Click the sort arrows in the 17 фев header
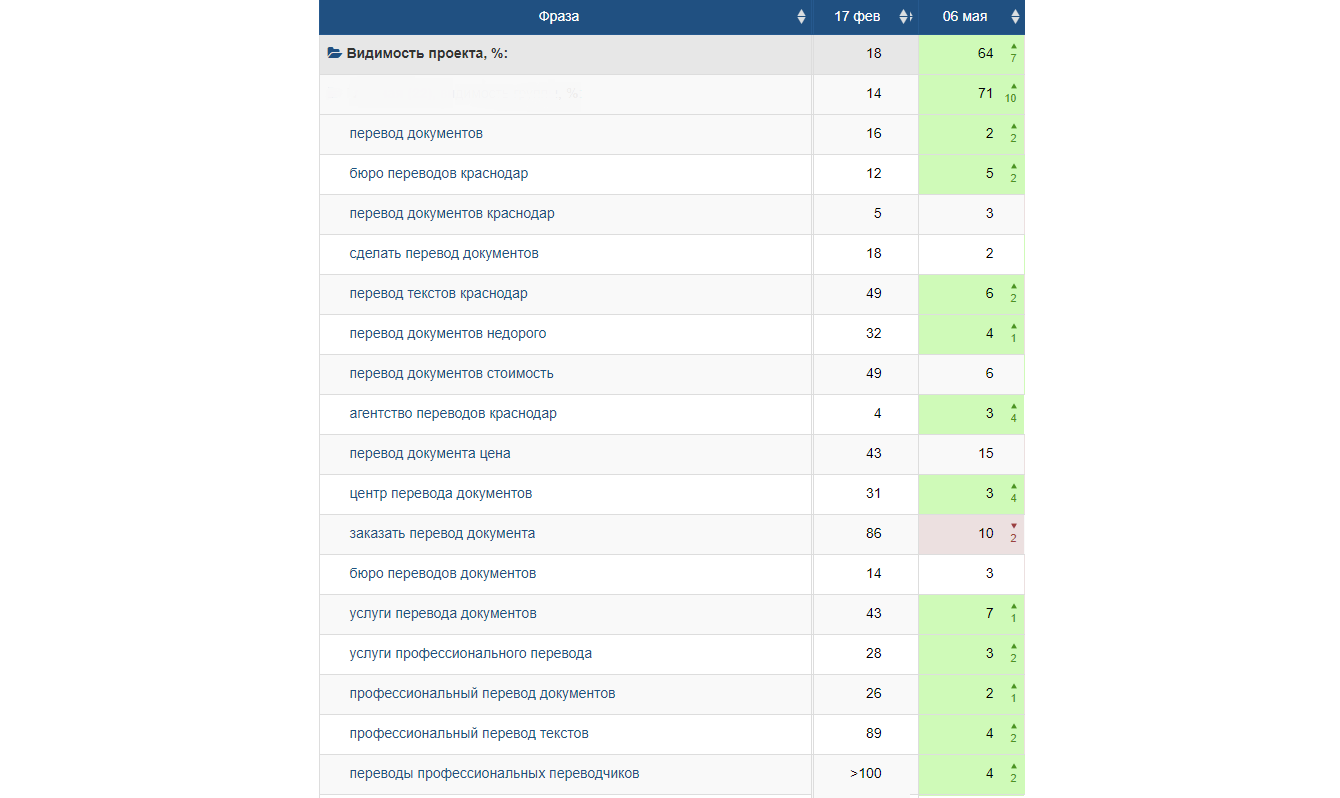This screenshot has height=798, width=1340. click(904, 17)
